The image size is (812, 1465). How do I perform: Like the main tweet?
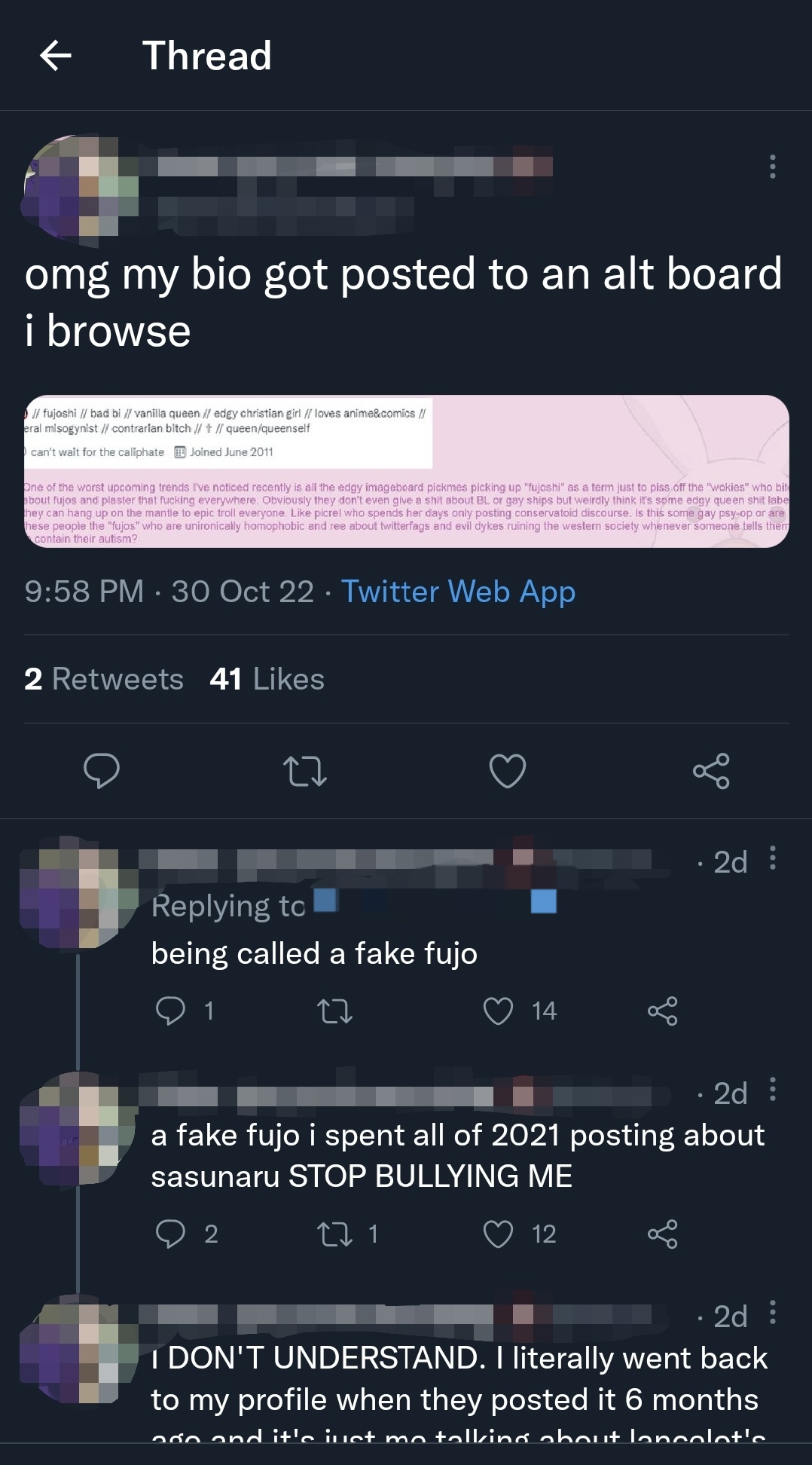click(x=507, y=771)
